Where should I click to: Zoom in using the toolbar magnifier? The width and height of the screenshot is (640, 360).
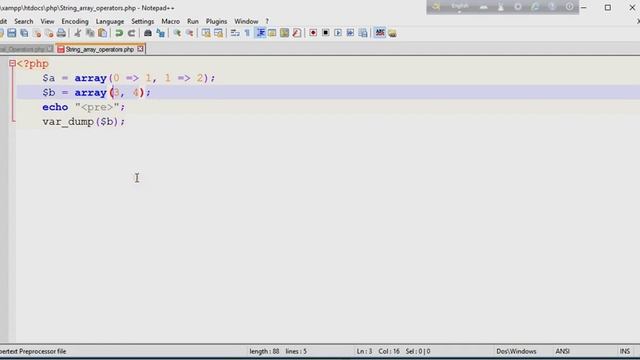tap(177, 33)
